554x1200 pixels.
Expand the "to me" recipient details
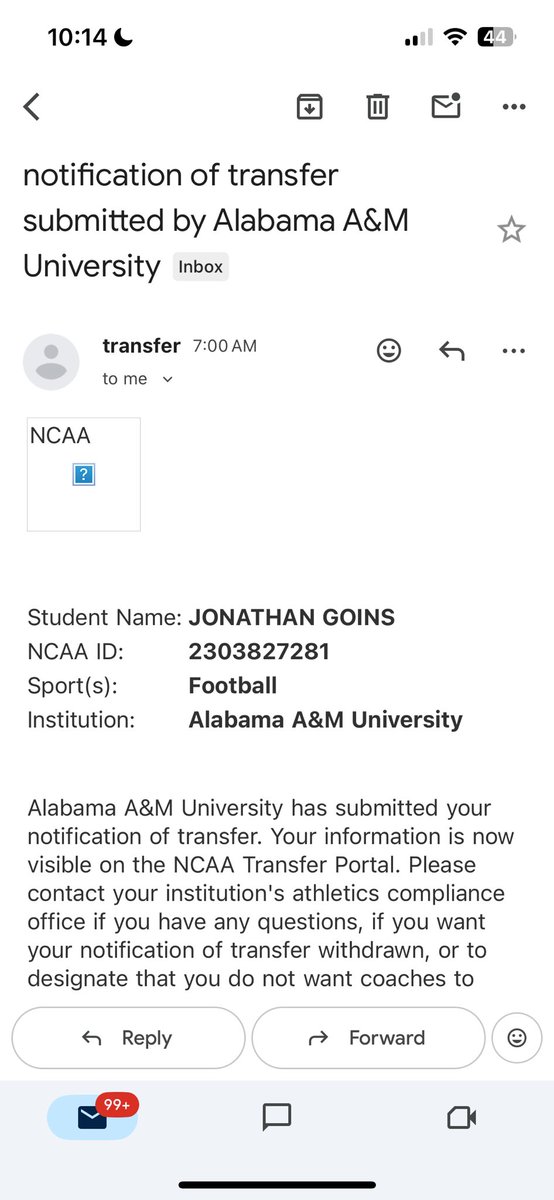[x=138, y=379]
